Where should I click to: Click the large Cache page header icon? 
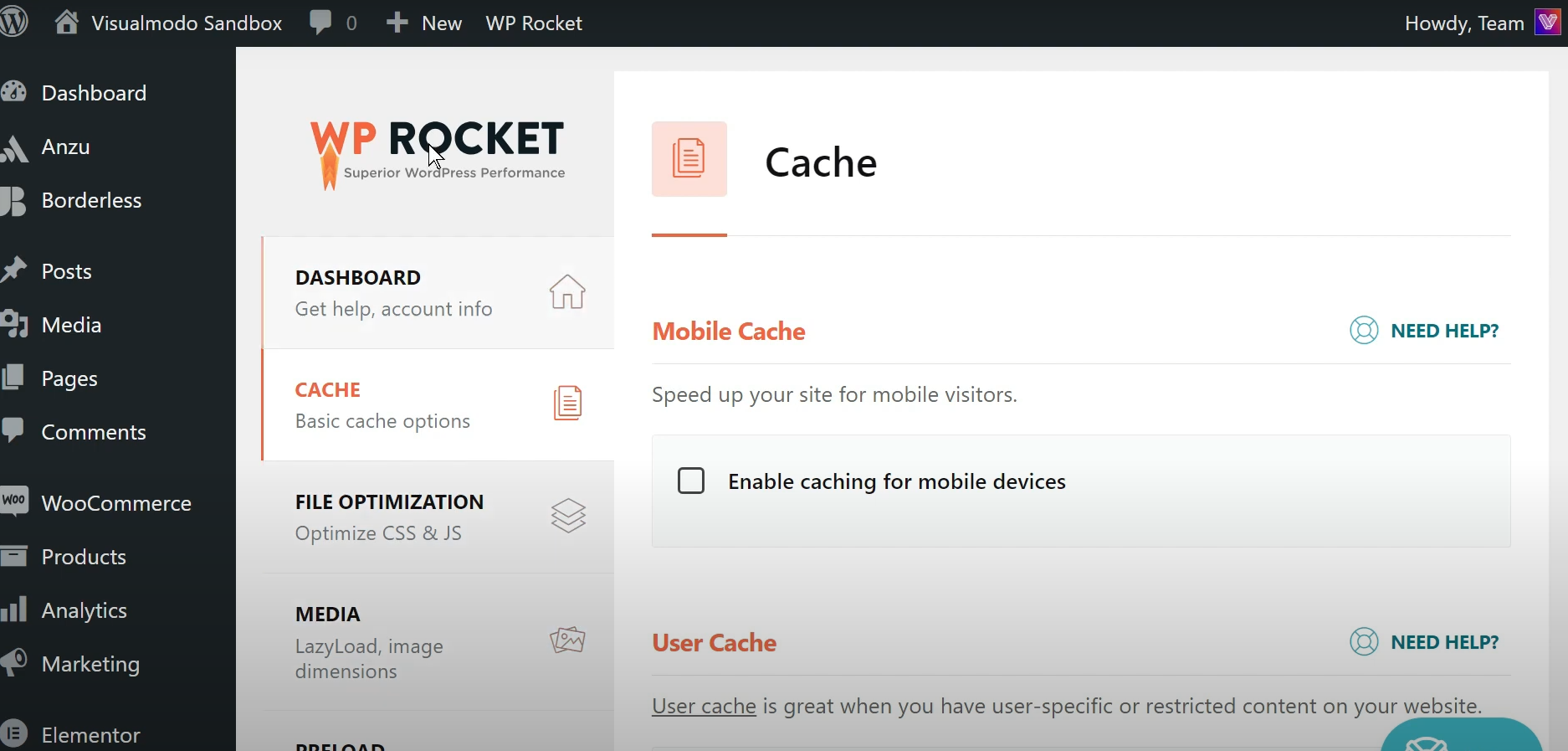coord(689,159)
